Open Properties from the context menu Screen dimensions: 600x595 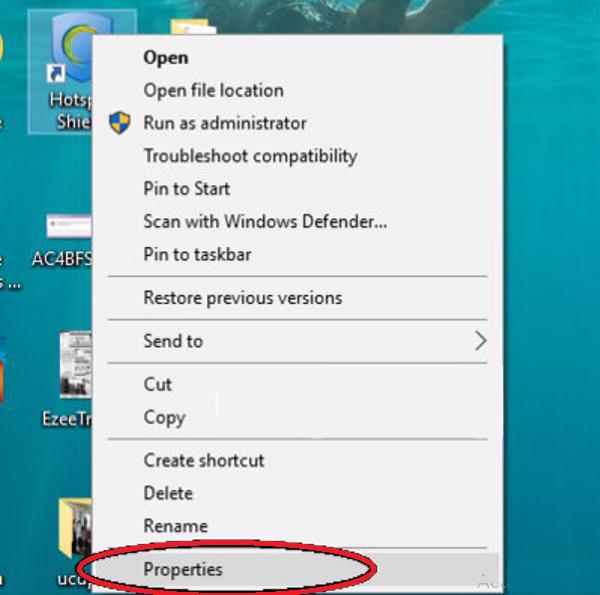183,569
